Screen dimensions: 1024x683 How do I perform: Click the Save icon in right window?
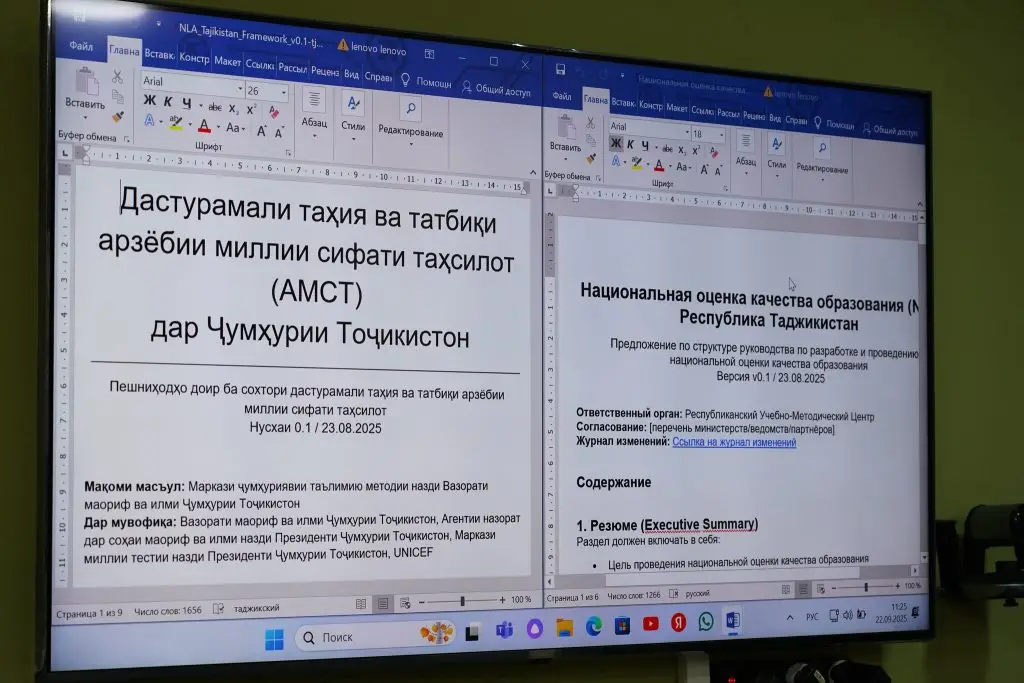tap(561, 69)
